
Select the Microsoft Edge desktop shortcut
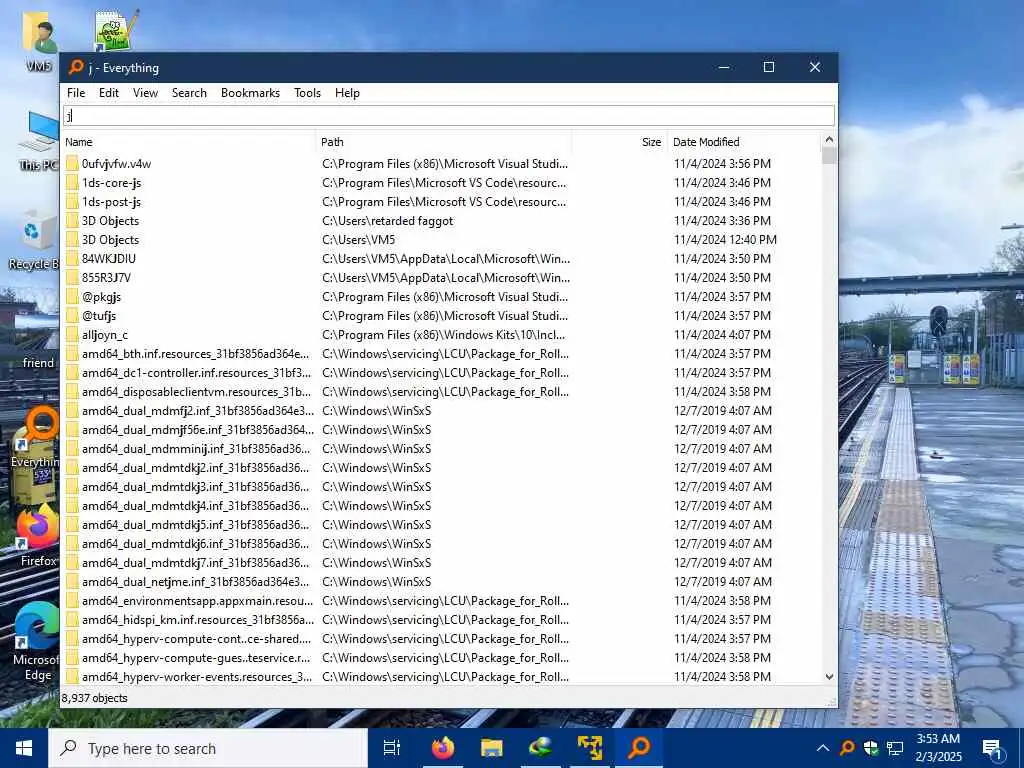pos(36,642)
